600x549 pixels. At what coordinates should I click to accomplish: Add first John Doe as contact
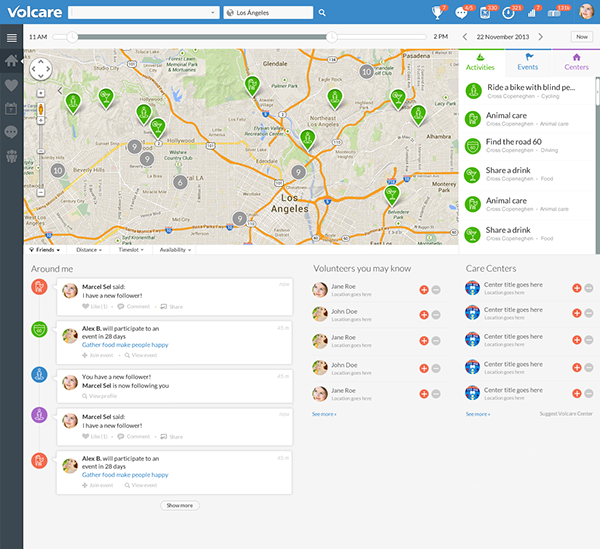[424, 315]
